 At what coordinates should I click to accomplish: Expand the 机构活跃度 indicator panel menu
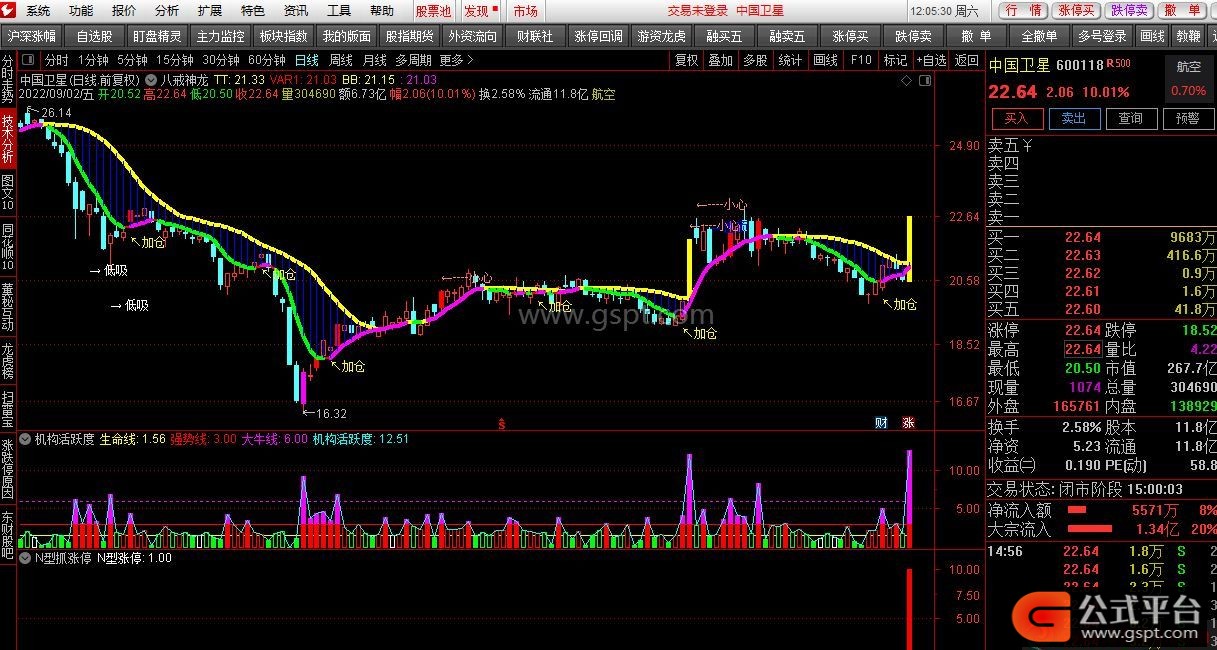click(26, 438)
